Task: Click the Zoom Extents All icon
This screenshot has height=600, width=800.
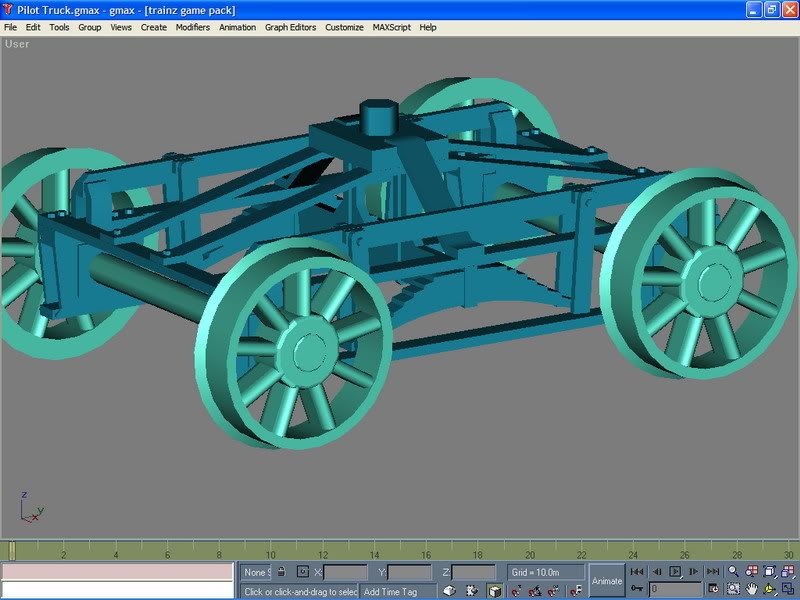Action: point(788,571)
